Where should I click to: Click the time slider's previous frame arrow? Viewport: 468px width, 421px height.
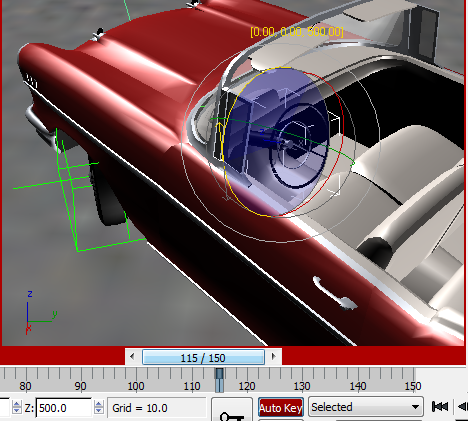(132, 357)
